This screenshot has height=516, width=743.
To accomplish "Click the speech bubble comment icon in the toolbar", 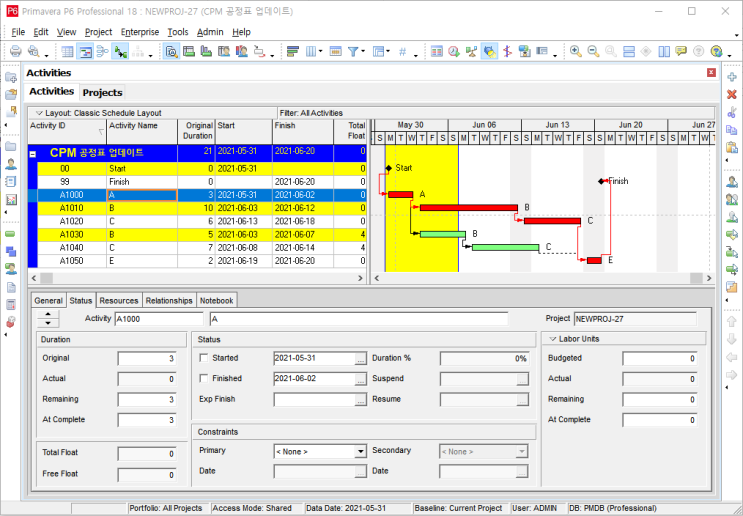I will (x=681, y=51).
